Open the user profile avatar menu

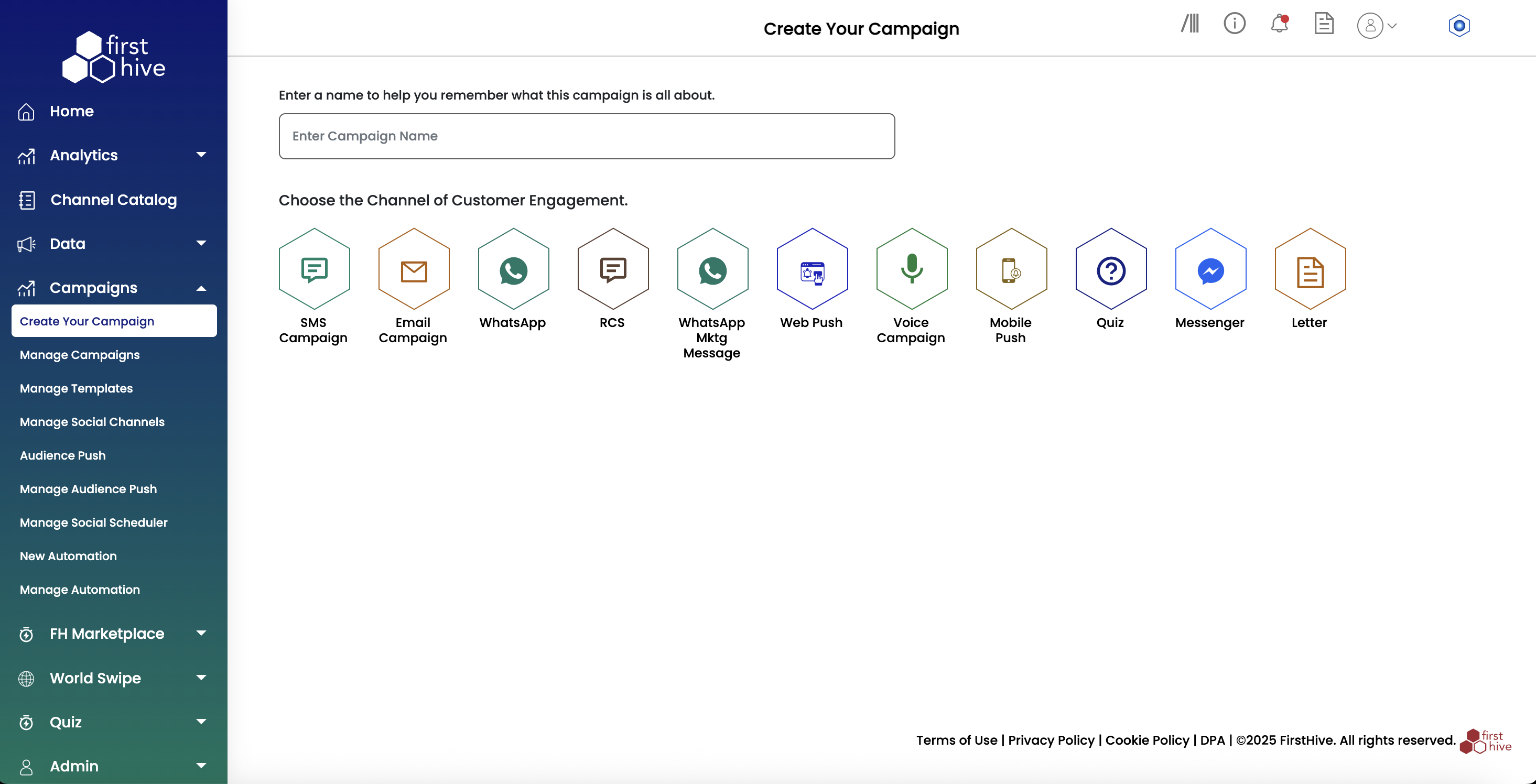(1377, 26)
